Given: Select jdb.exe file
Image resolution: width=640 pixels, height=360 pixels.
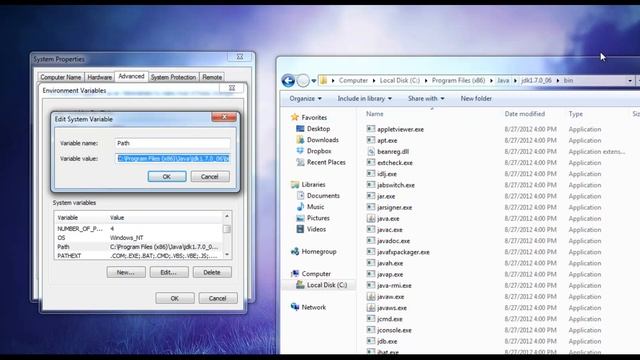Looking at the screenshot, I should point(387,341).
